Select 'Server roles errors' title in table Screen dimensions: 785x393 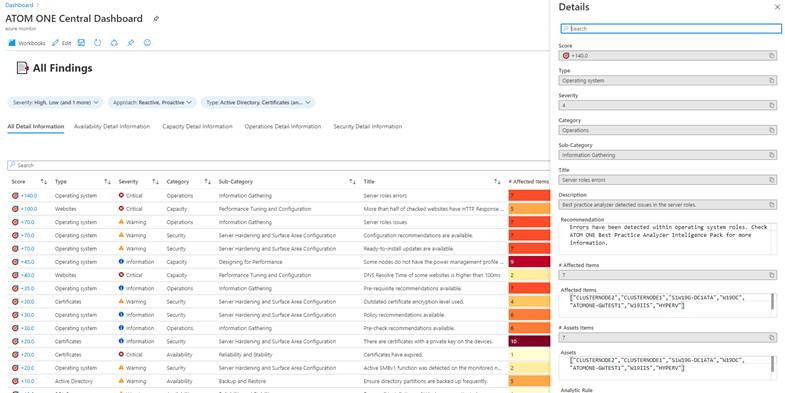point(385,196)
